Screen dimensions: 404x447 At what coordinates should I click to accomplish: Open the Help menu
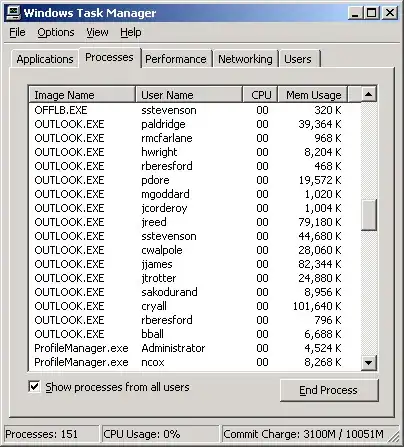tap(131, 32)
